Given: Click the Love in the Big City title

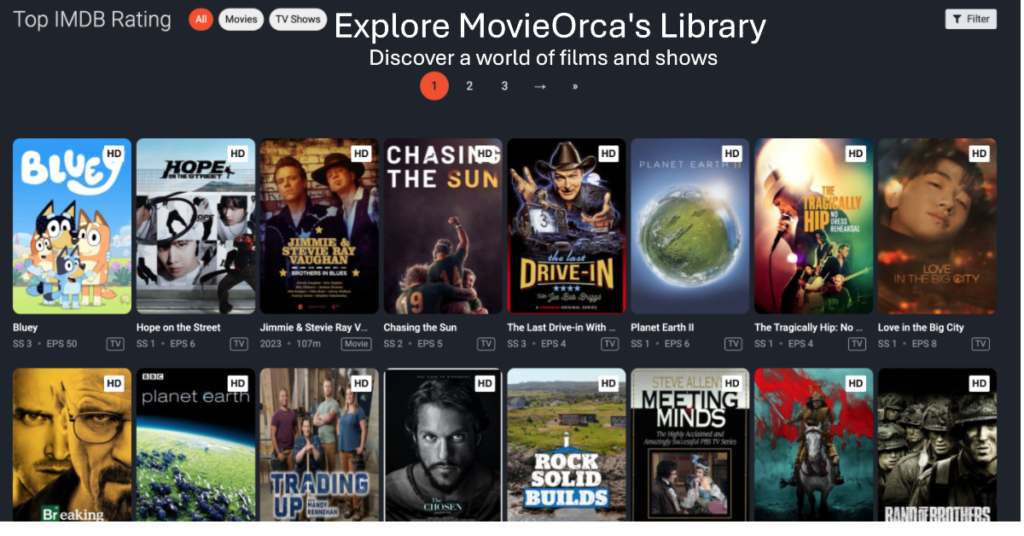Looking at the screenshot, I should pyautogui.click(x=921, y=327).
